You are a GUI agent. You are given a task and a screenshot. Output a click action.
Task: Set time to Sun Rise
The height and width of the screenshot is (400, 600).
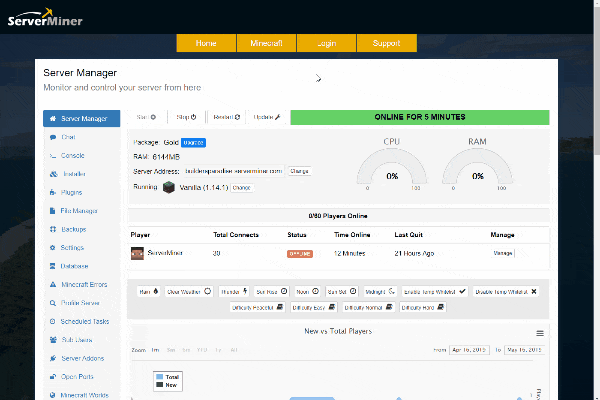(271, 292)
